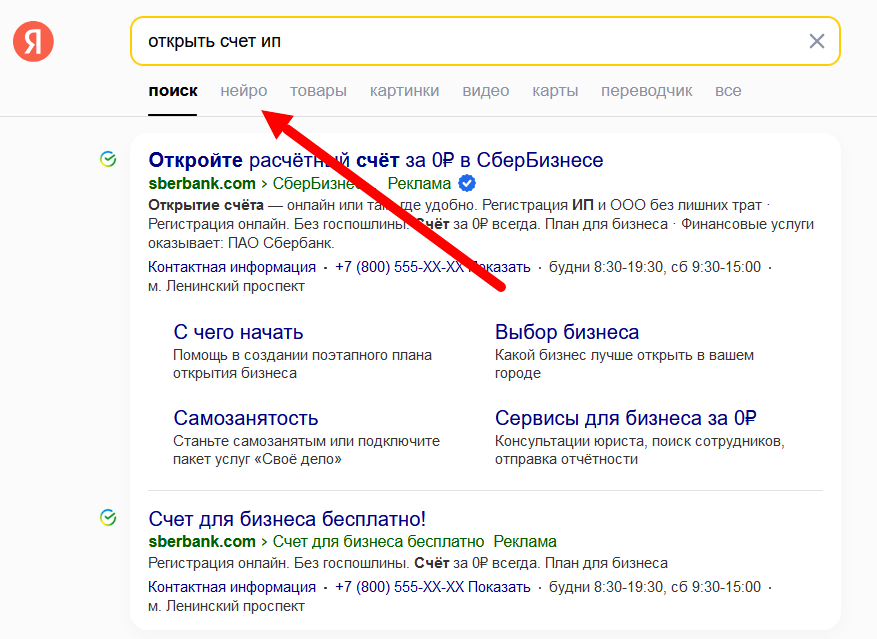The width and height of the screenshot is (877, 639).
Task: Clear the search query with the X icon
Action: (x=817, y=41)
